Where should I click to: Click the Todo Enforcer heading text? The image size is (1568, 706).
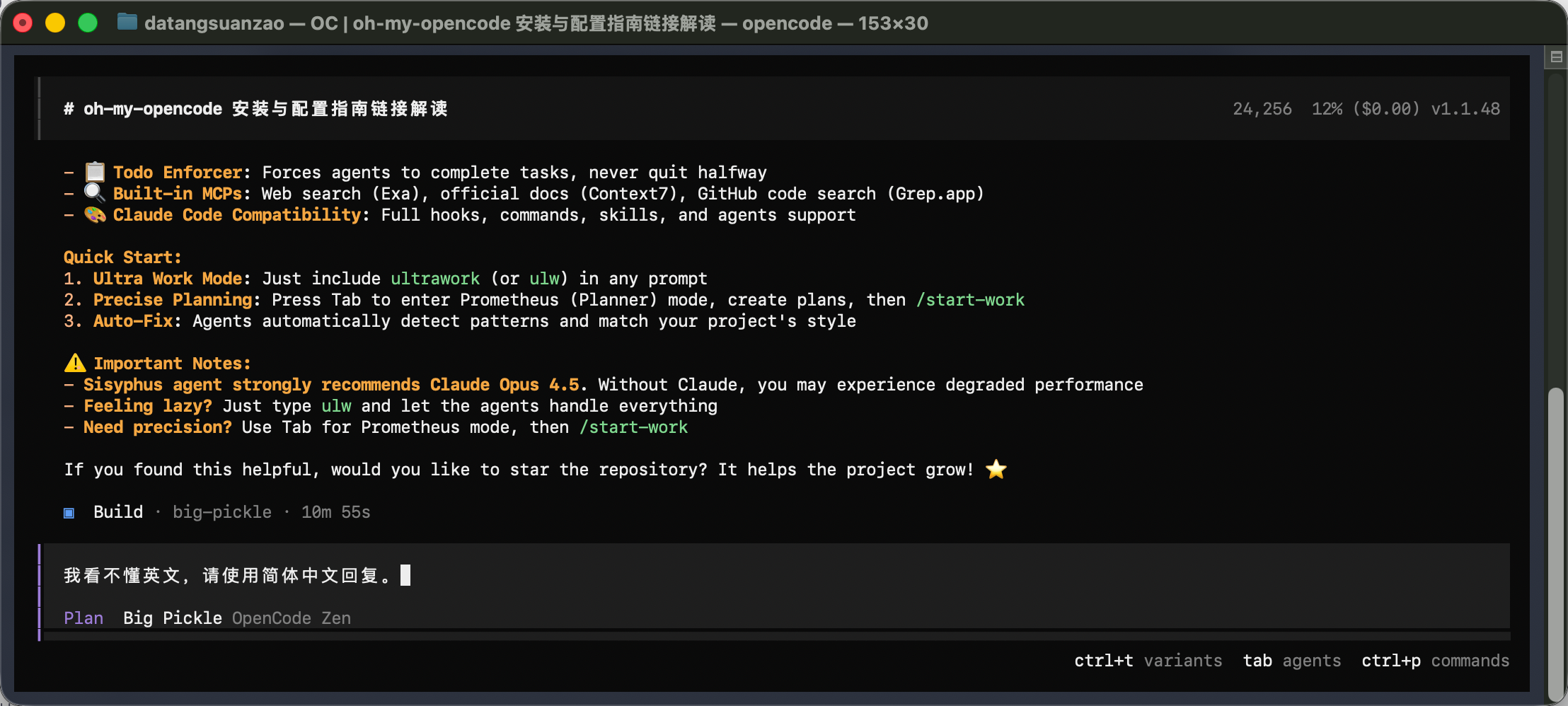pos(178,172)
